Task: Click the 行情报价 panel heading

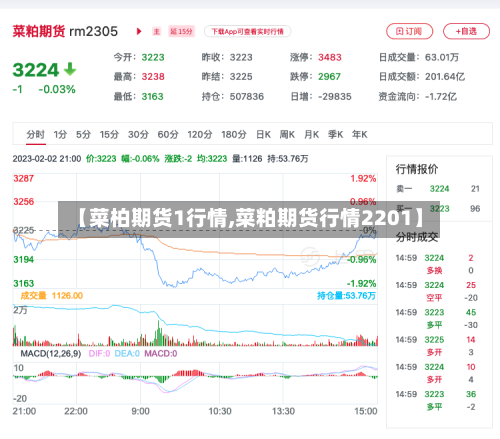Action: click(417, 169)
